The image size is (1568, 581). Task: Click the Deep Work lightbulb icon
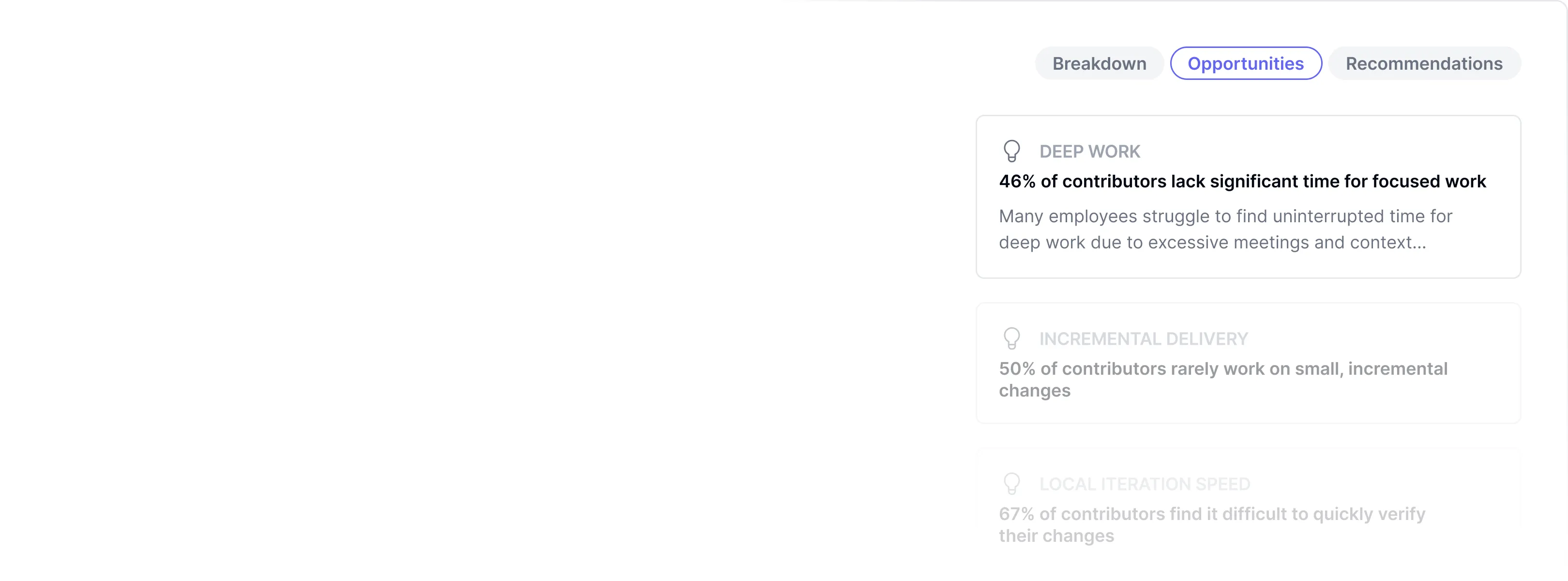(1011, 151)
